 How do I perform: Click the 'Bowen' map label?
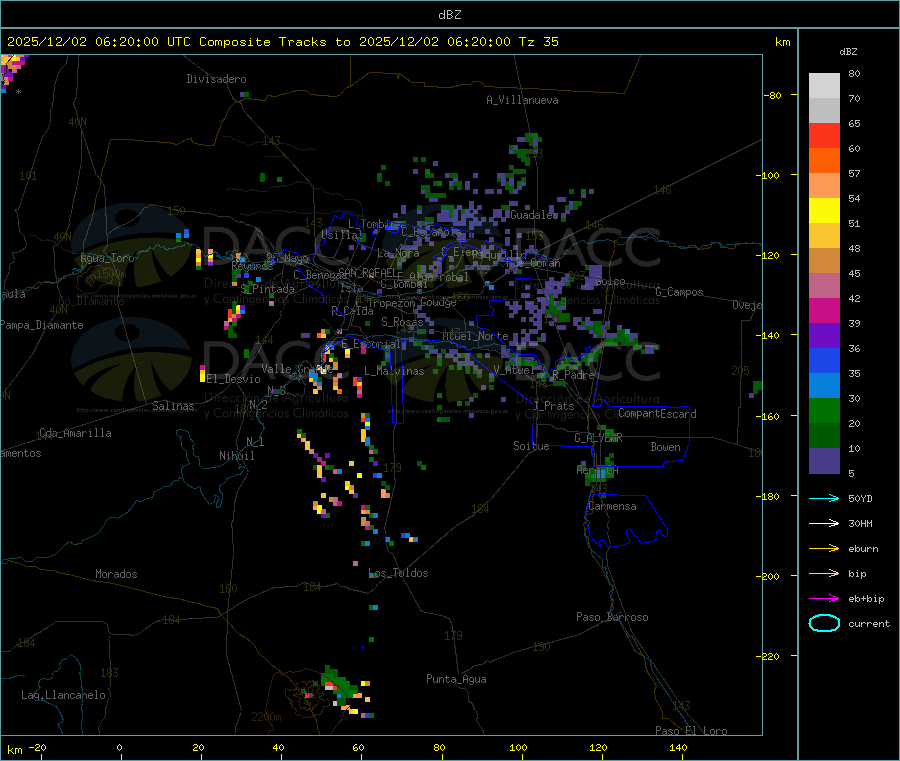click(x=665, y=447)
